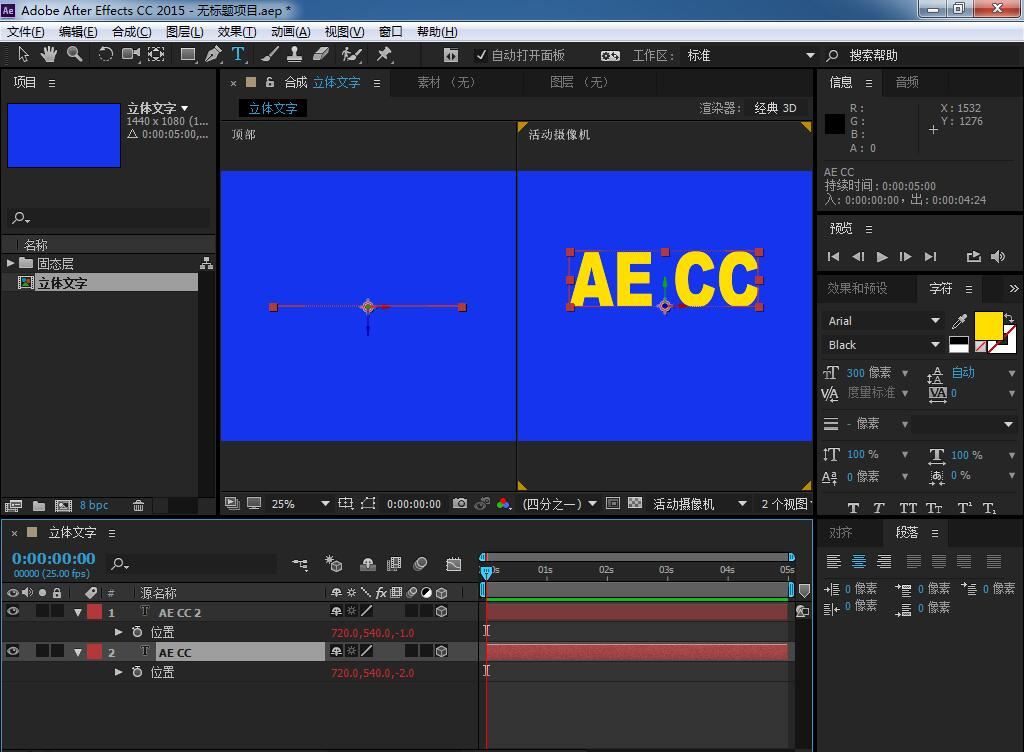Select the Eraser tool
Viewport: 1024px width, 752px height.
point(321,55)
